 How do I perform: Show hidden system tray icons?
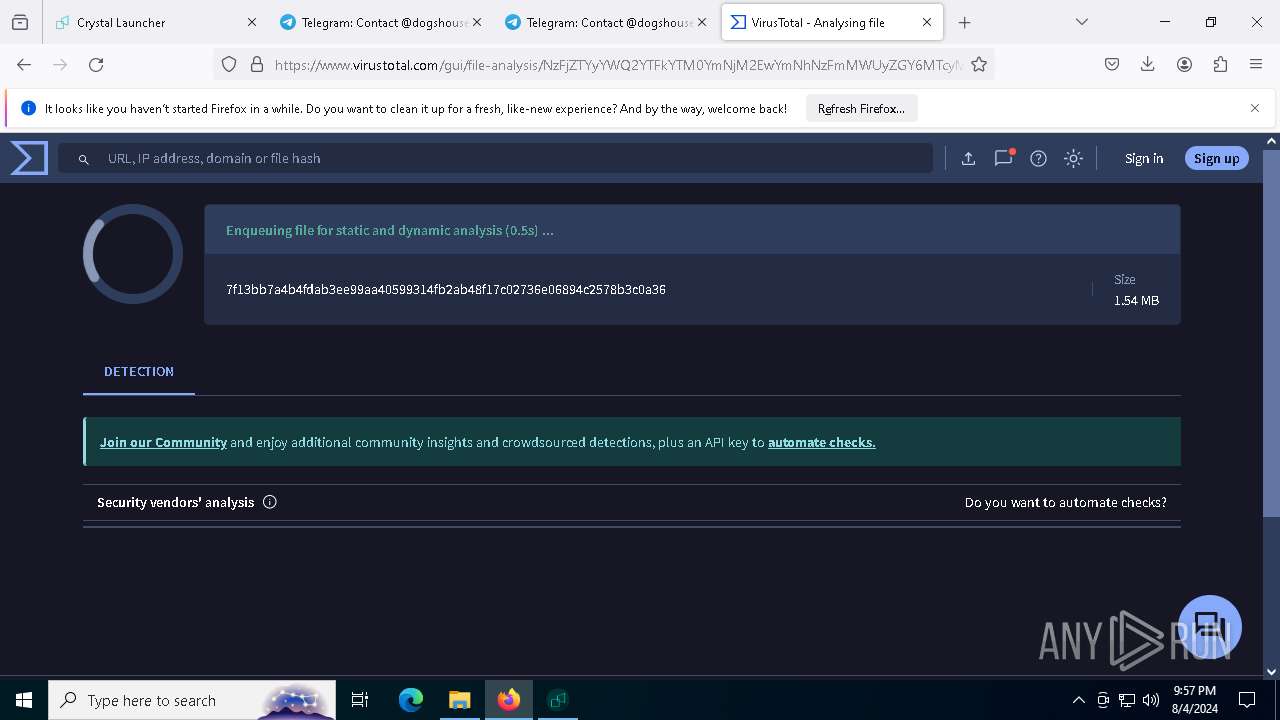click(1078, 700)
